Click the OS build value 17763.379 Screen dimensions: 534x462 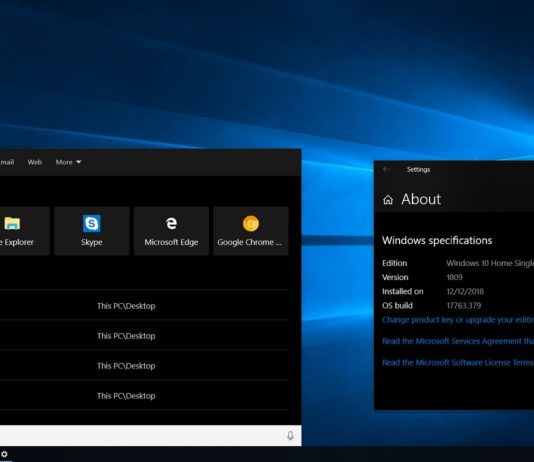pyautogui.click(x=464, y=305)
